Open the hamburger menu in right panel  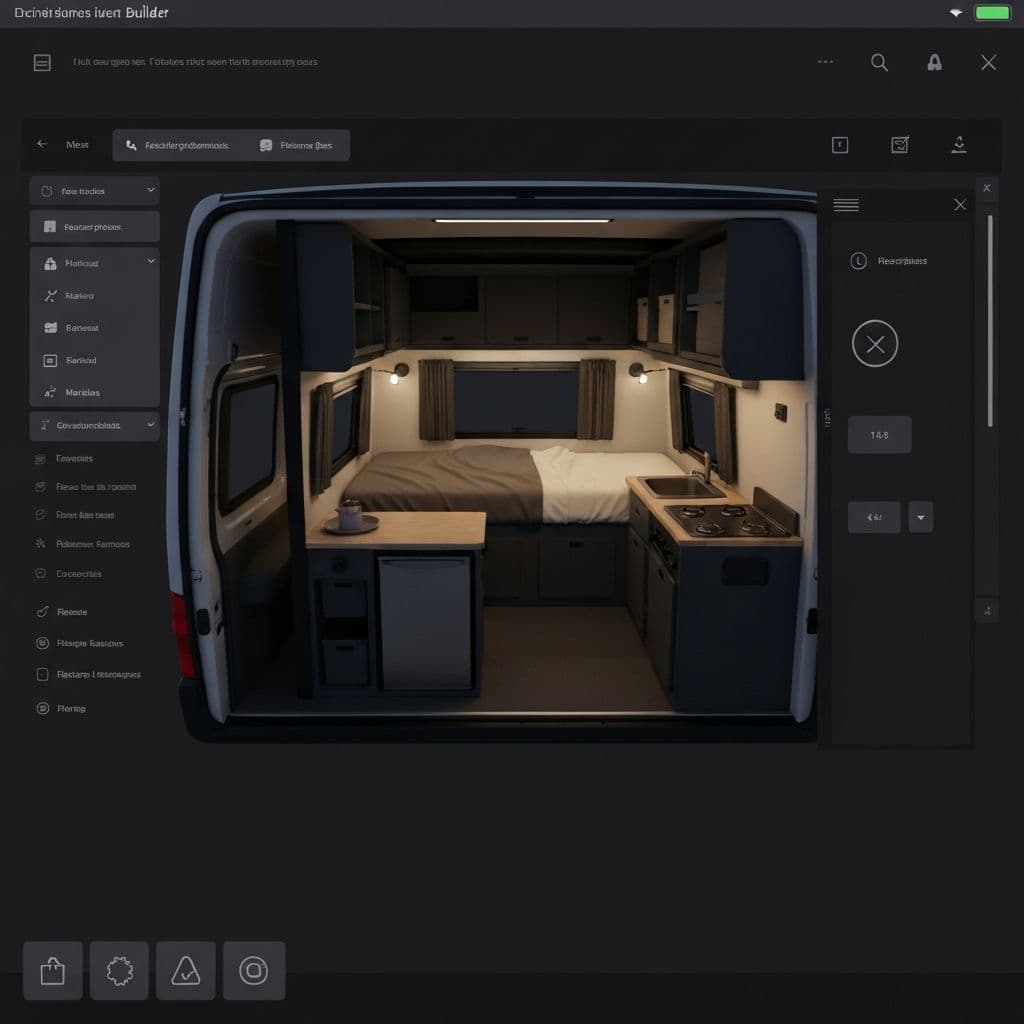(x=846, y=204)
